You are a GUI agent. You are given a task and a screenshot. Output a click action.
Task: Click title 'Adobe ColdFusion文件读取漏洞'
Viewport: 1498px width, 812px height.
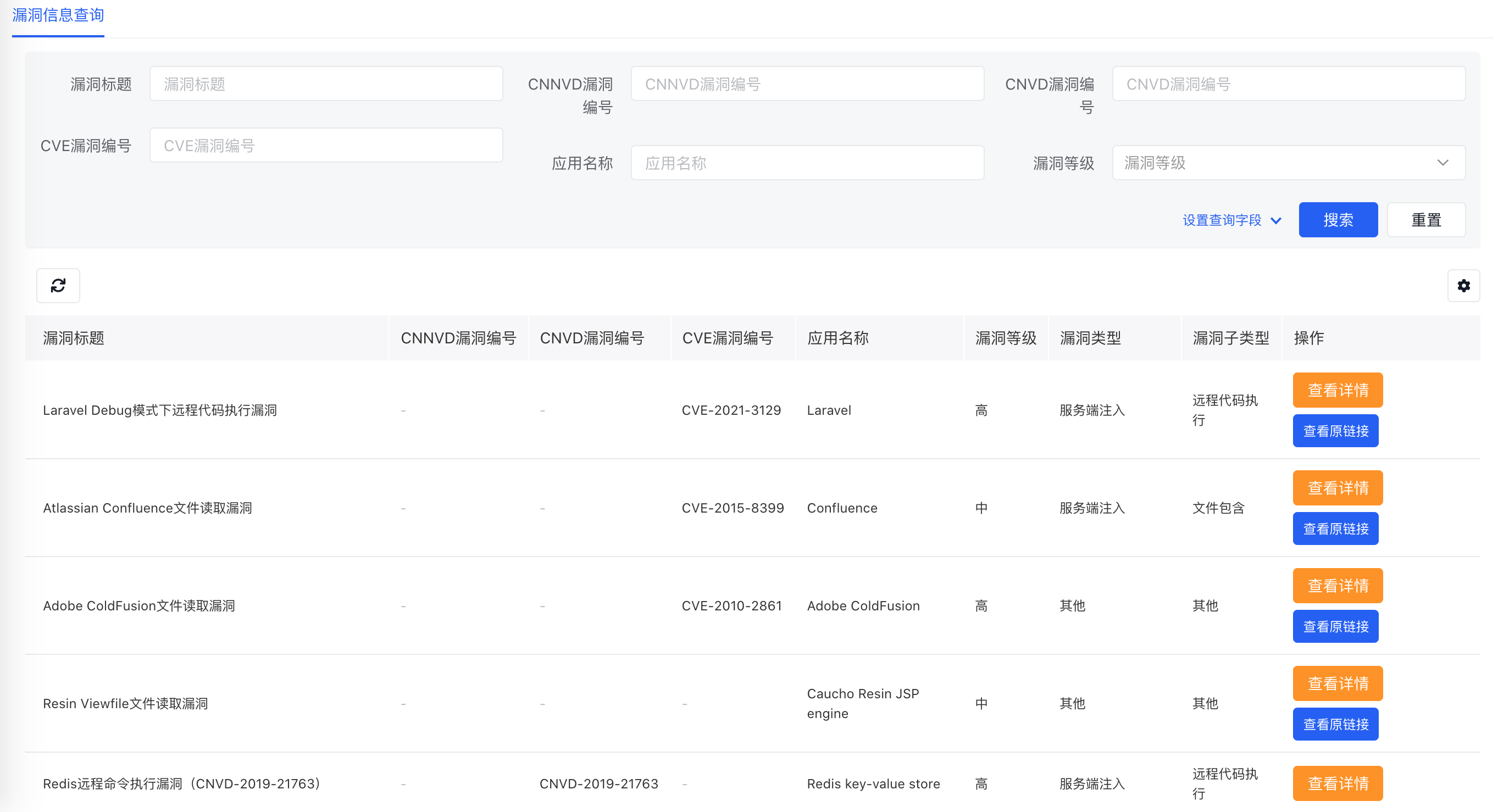(139, 605)
